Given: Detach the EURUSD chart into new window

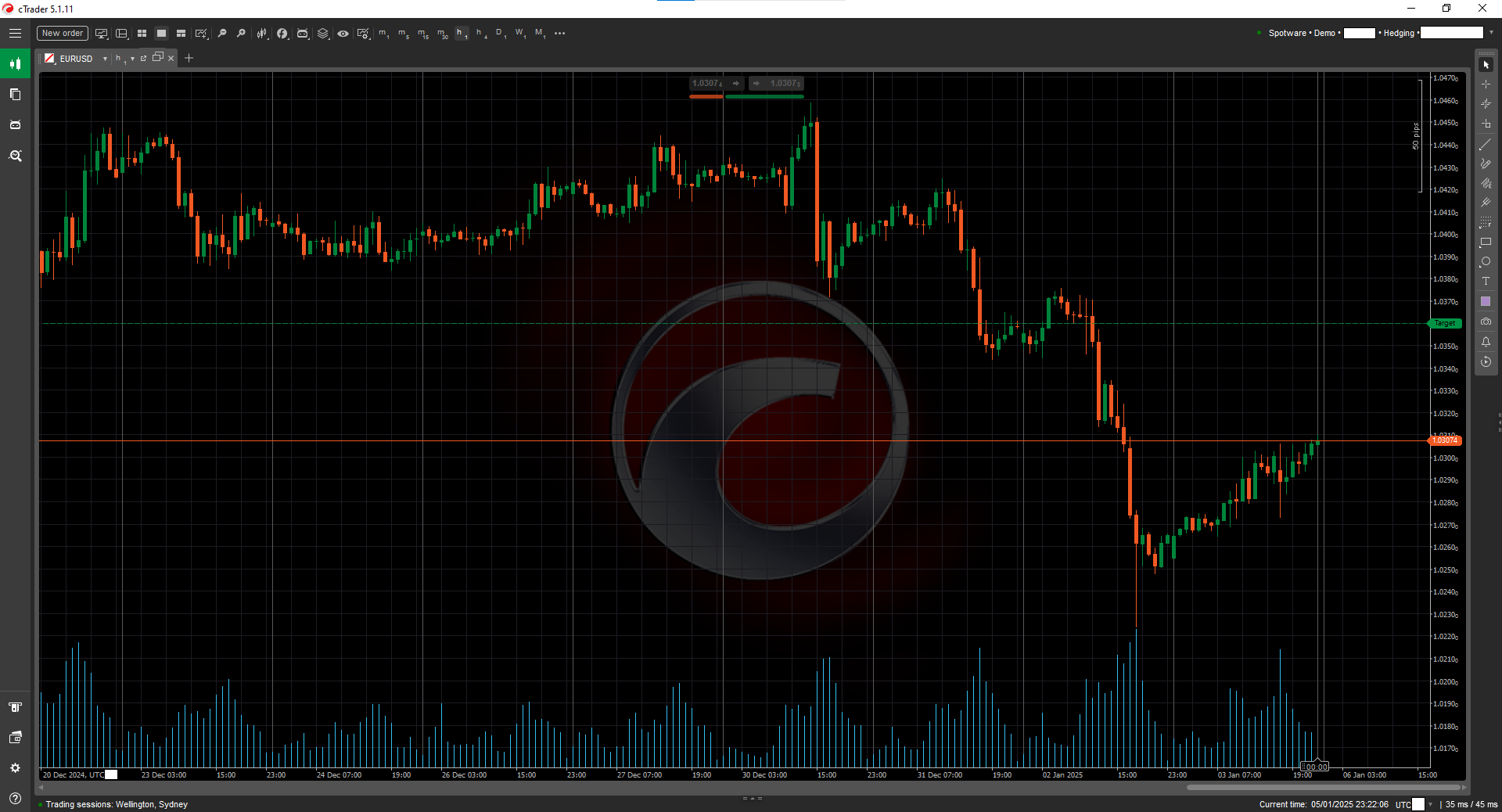Looking at the screenshot, I should coord(144,58).
